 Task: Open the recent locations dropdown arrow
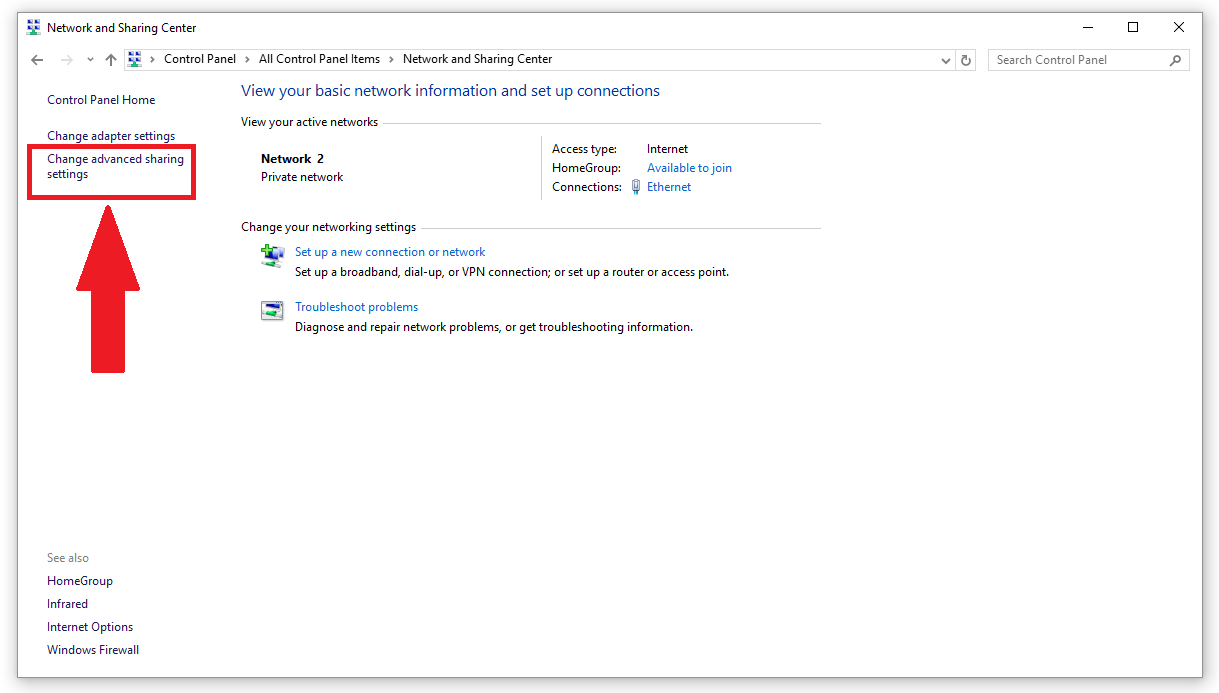tap(90, 60)
